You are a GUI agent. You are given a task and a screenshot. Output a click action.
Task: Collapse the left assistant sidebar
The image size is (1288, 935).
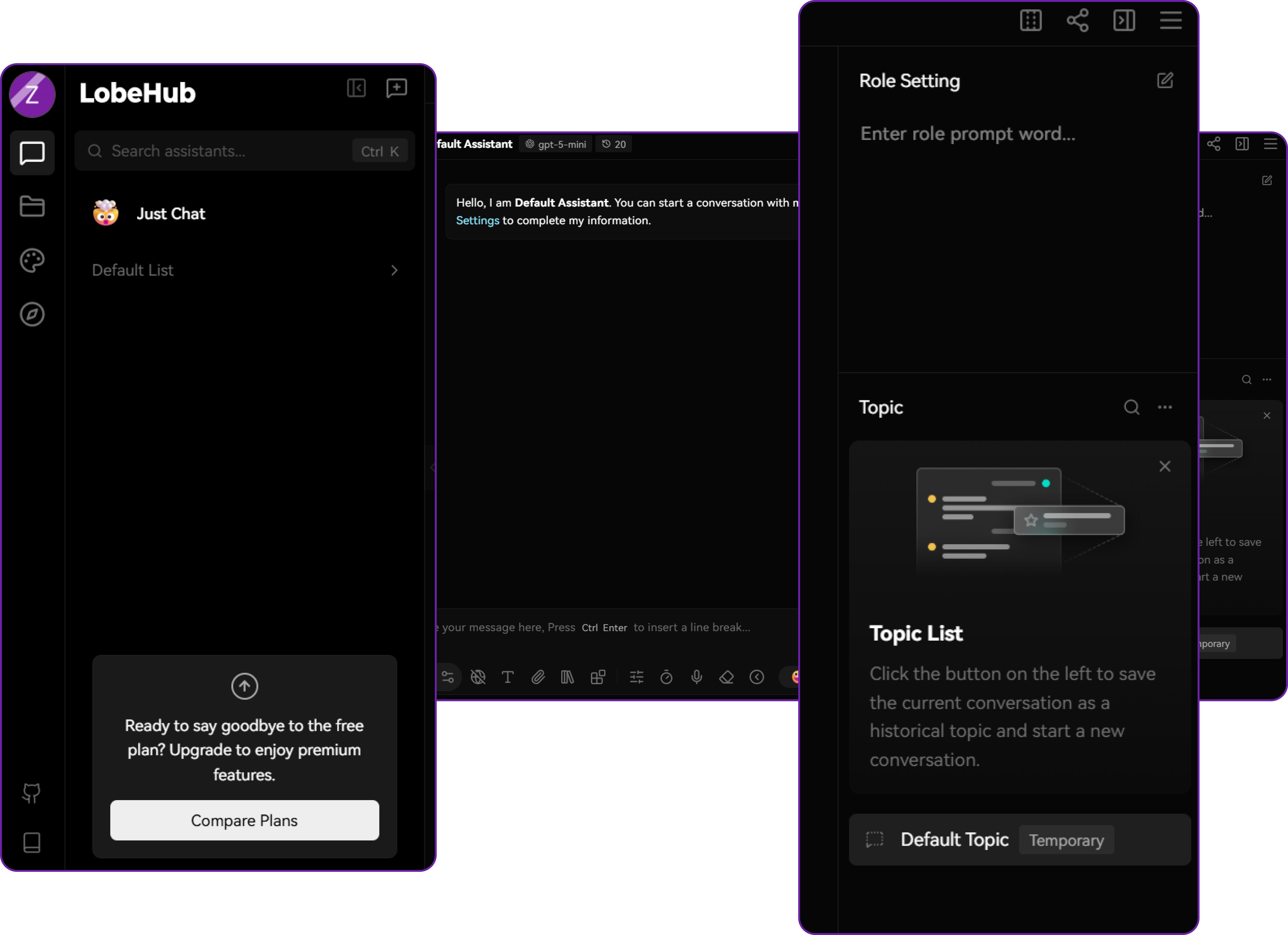(356, 88)
